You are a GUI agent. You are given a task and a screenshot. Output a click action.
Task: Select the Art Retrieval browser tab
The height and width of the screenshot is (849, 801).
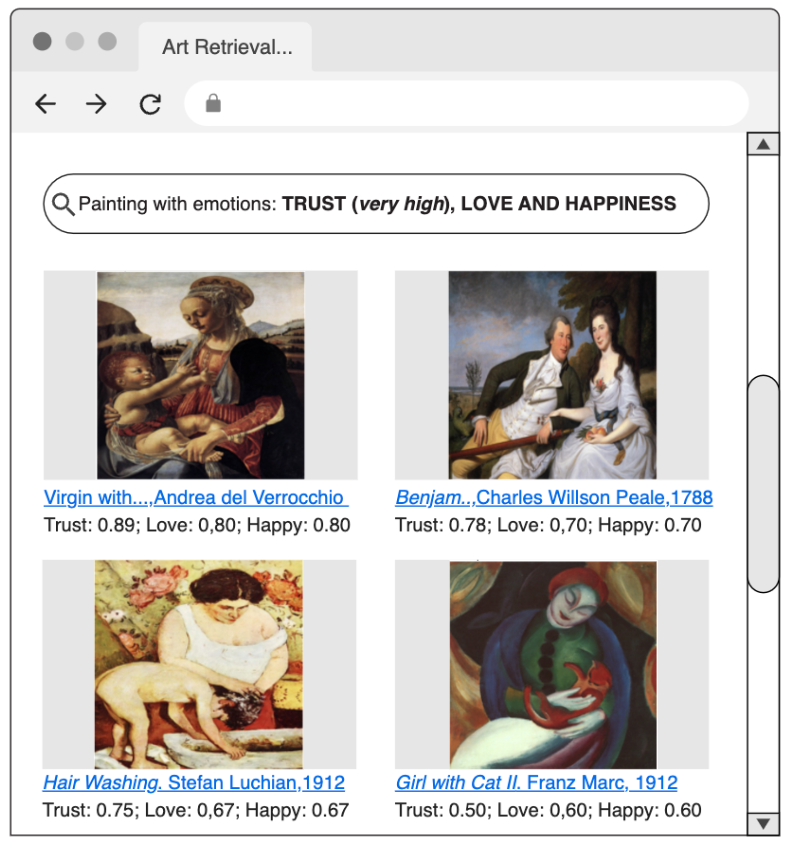click(x=226, y=47)
